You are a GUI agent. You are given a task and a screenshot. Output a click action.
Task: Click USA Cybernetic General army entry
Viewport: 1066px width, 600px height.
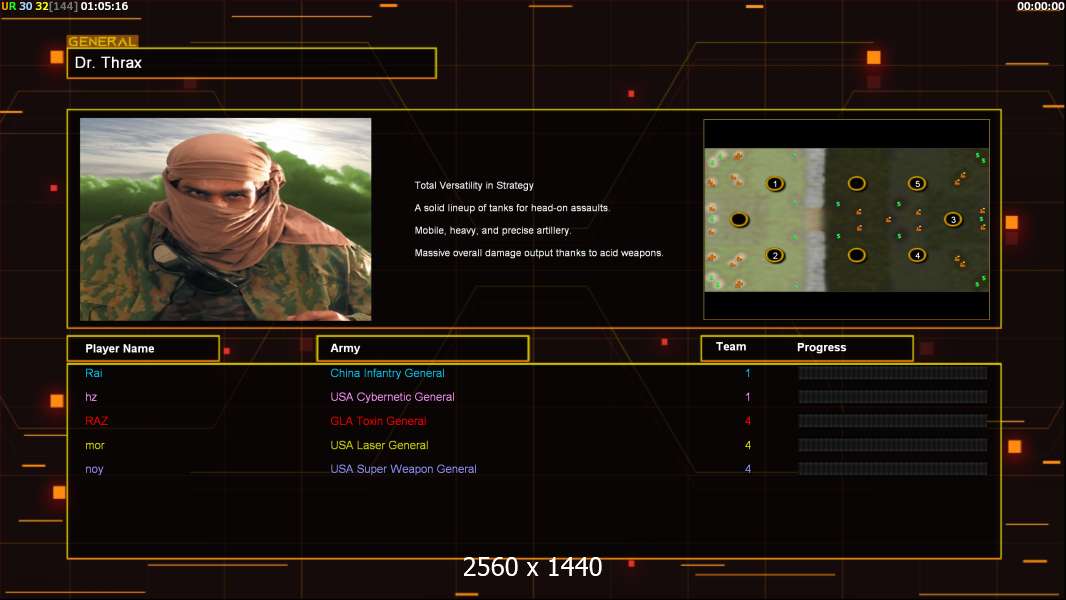392,397
